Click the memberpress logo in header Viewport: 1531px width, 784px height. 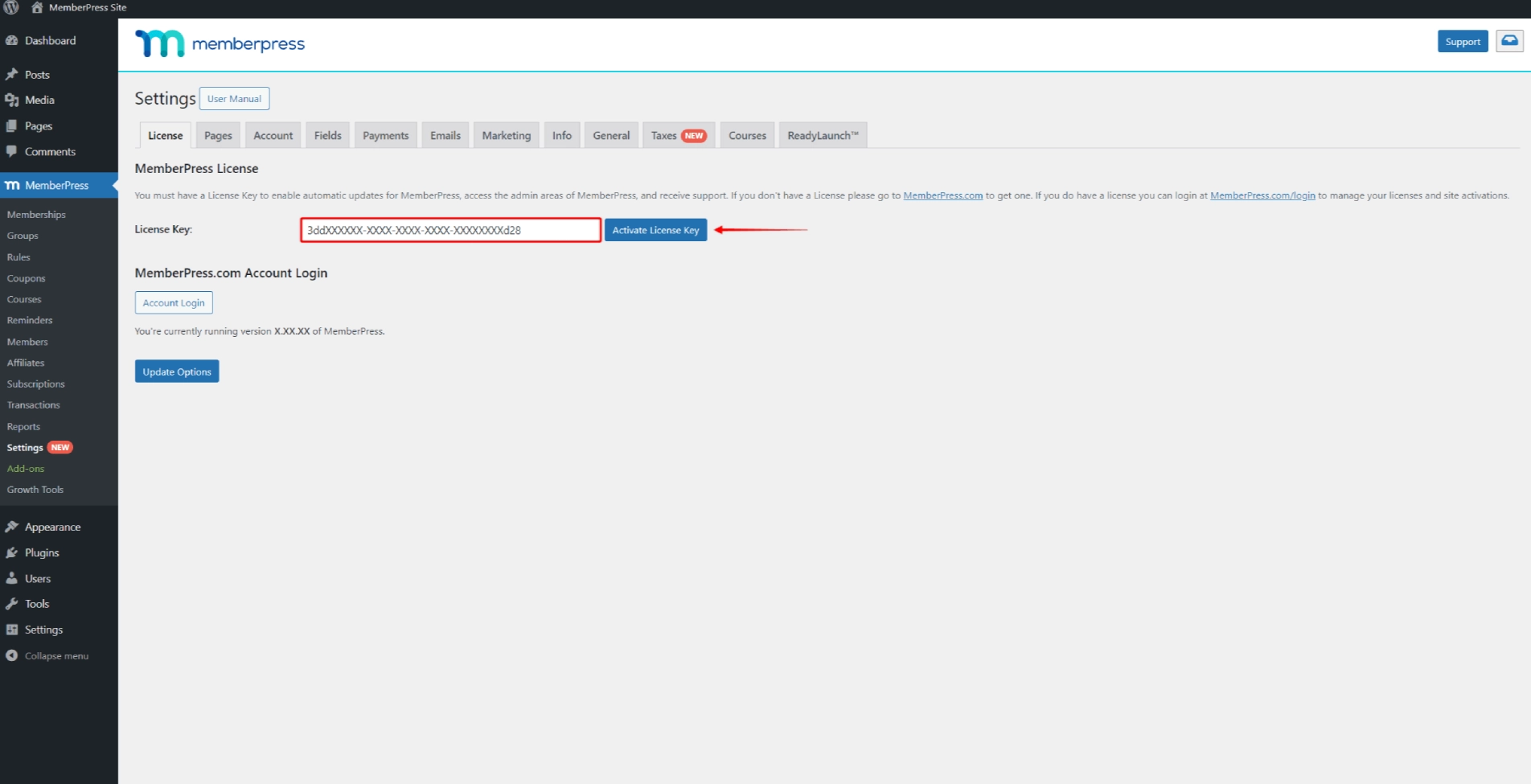coord(220,43)
